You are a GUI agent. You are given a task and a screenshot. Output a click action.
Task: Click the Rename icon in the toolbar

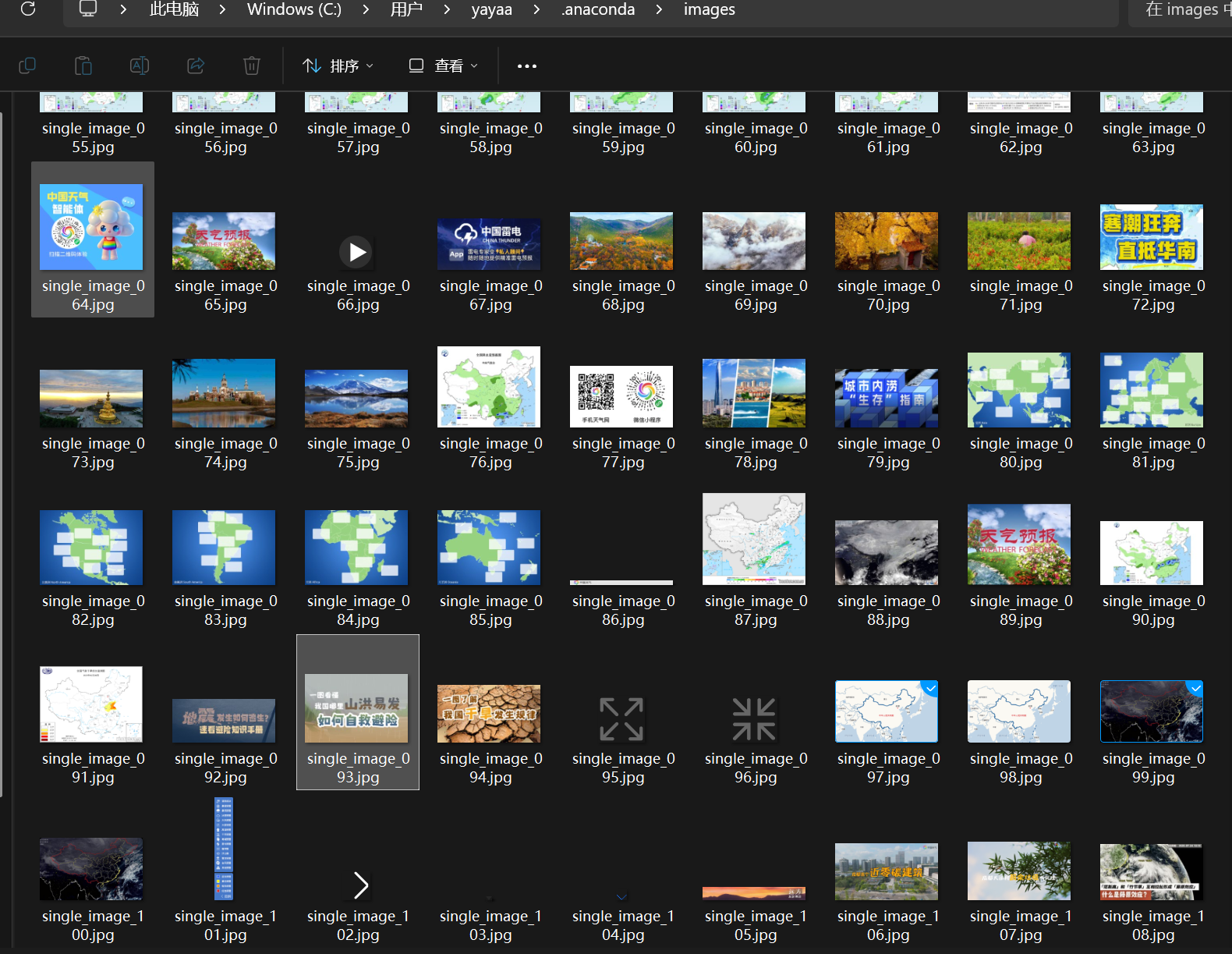[x=140, y=66]
